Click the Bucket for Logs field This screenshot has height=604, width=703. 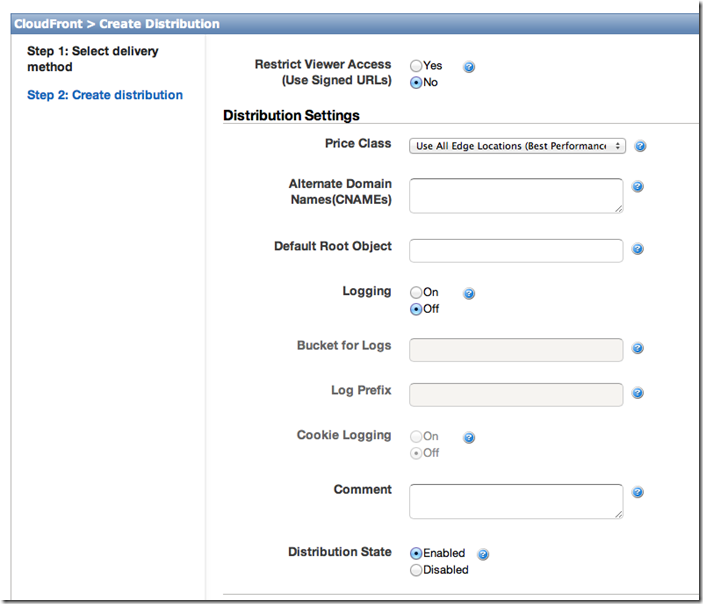tap(516, 350)
